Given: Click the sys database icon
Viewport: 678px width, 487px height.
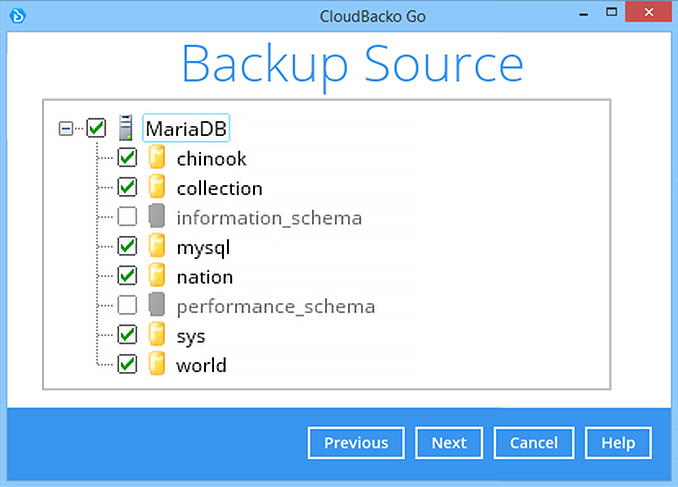Looking at the screenshot, I should click(157, 334).
